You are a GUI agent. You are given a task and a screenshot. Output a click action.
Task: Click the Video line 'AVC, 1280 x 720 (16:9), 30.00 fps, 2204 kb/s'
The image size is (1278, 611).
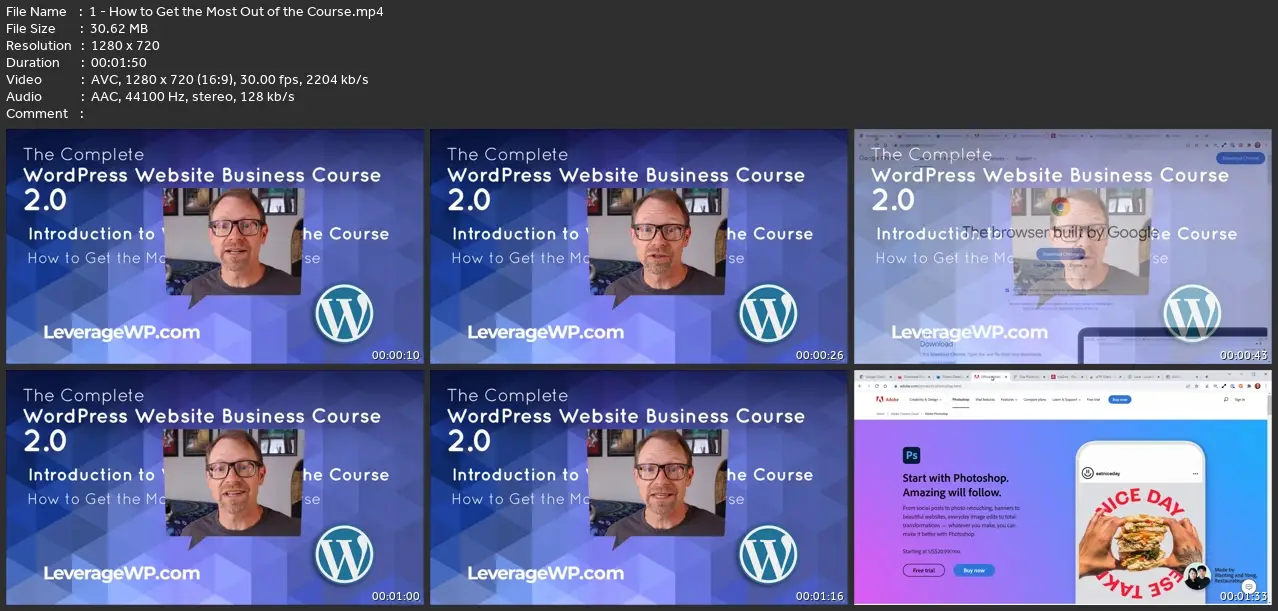[229, 80]
